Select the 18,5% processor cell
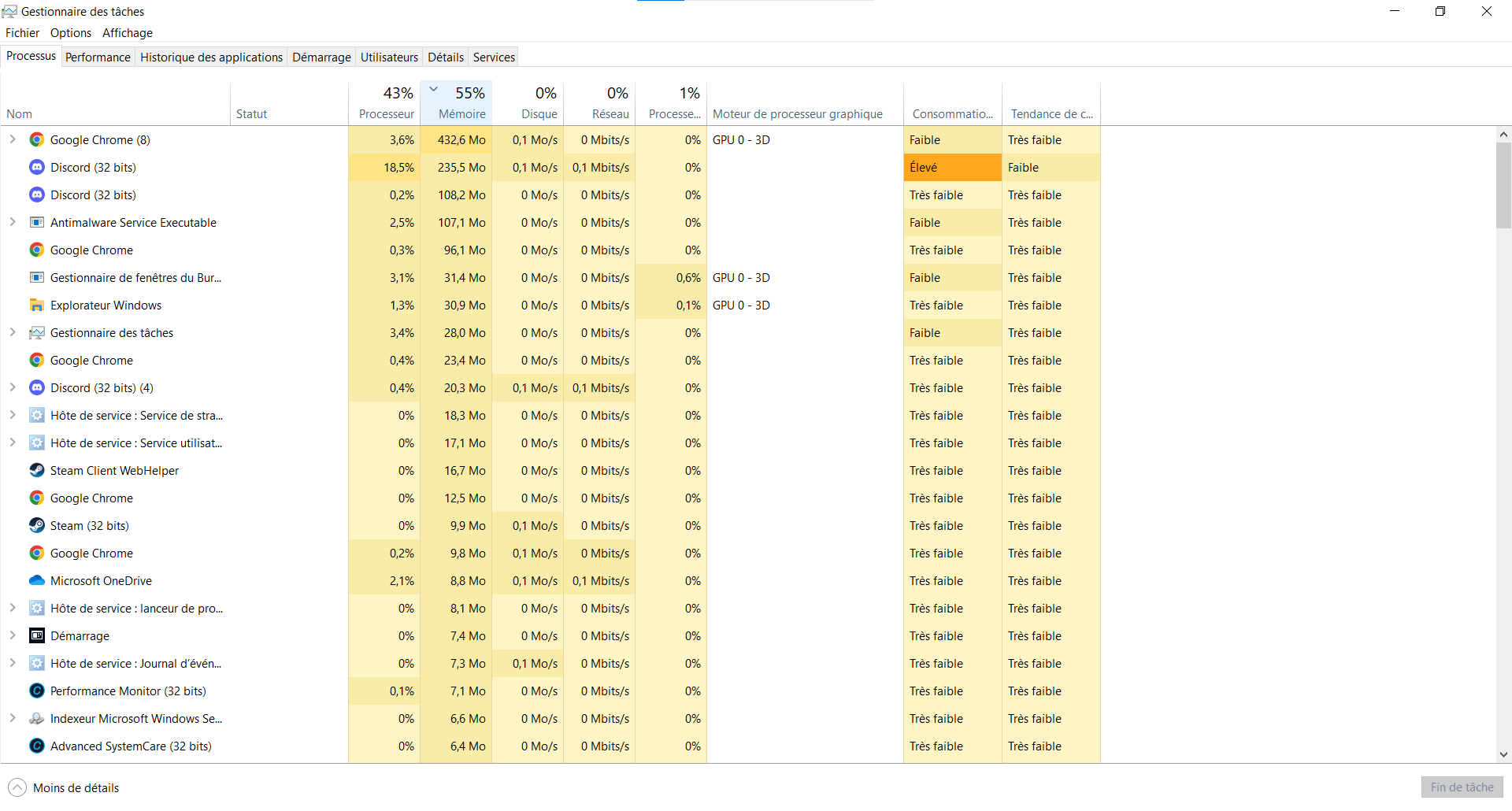This screenshot has height=811, width=1512. pyautogui.click(x=384, y=167)
